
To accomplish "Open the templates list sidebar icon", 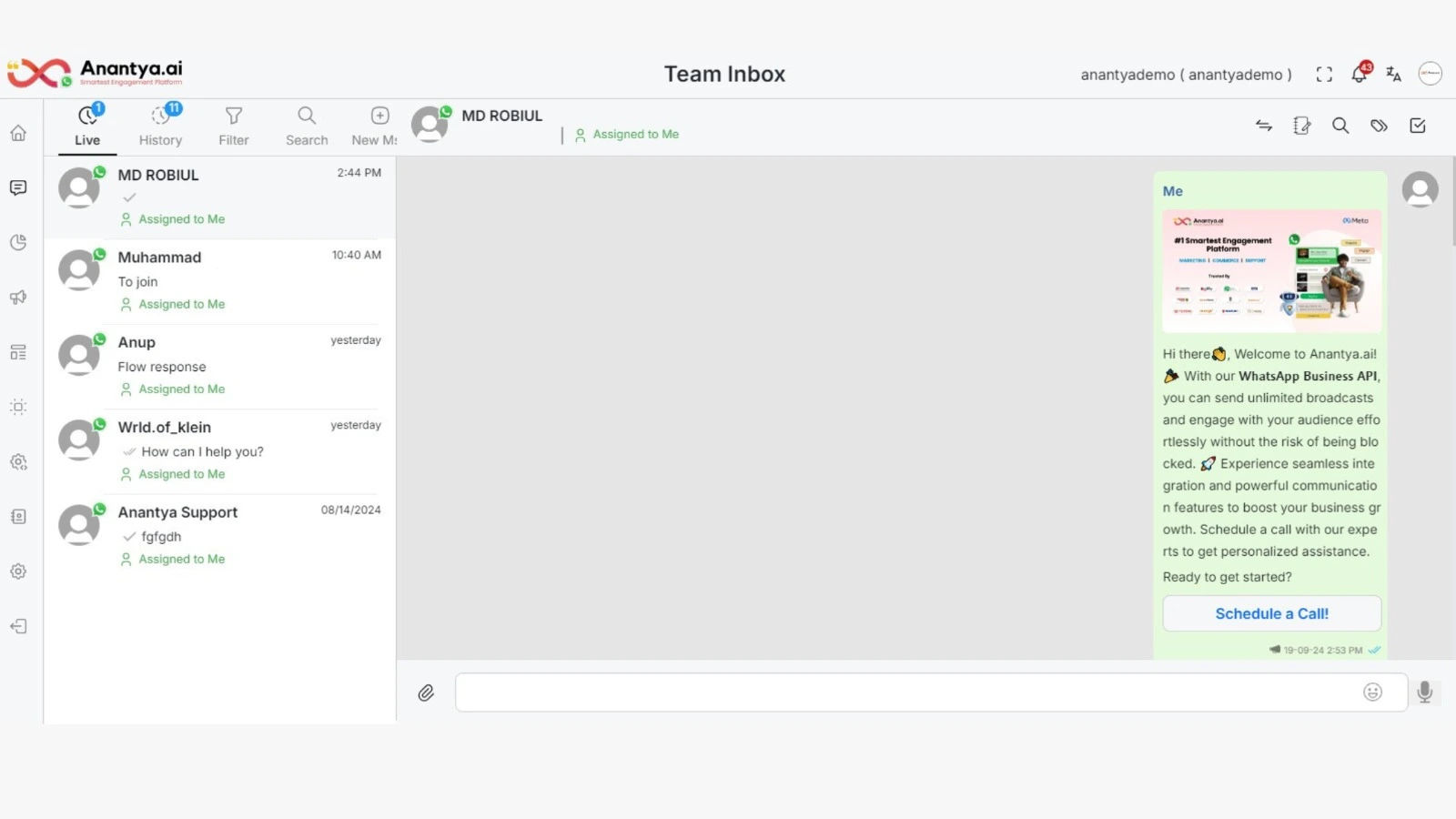I will [x=18, y=352].
